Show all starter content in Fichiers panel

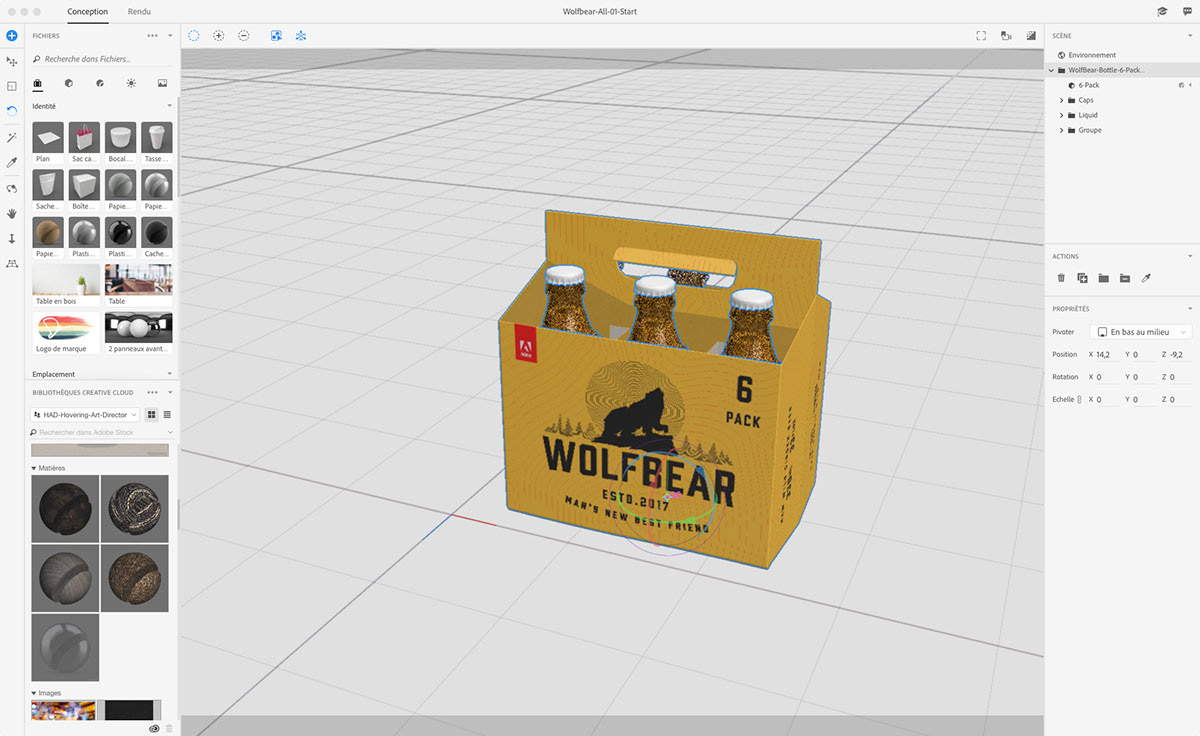coord(37,83)
